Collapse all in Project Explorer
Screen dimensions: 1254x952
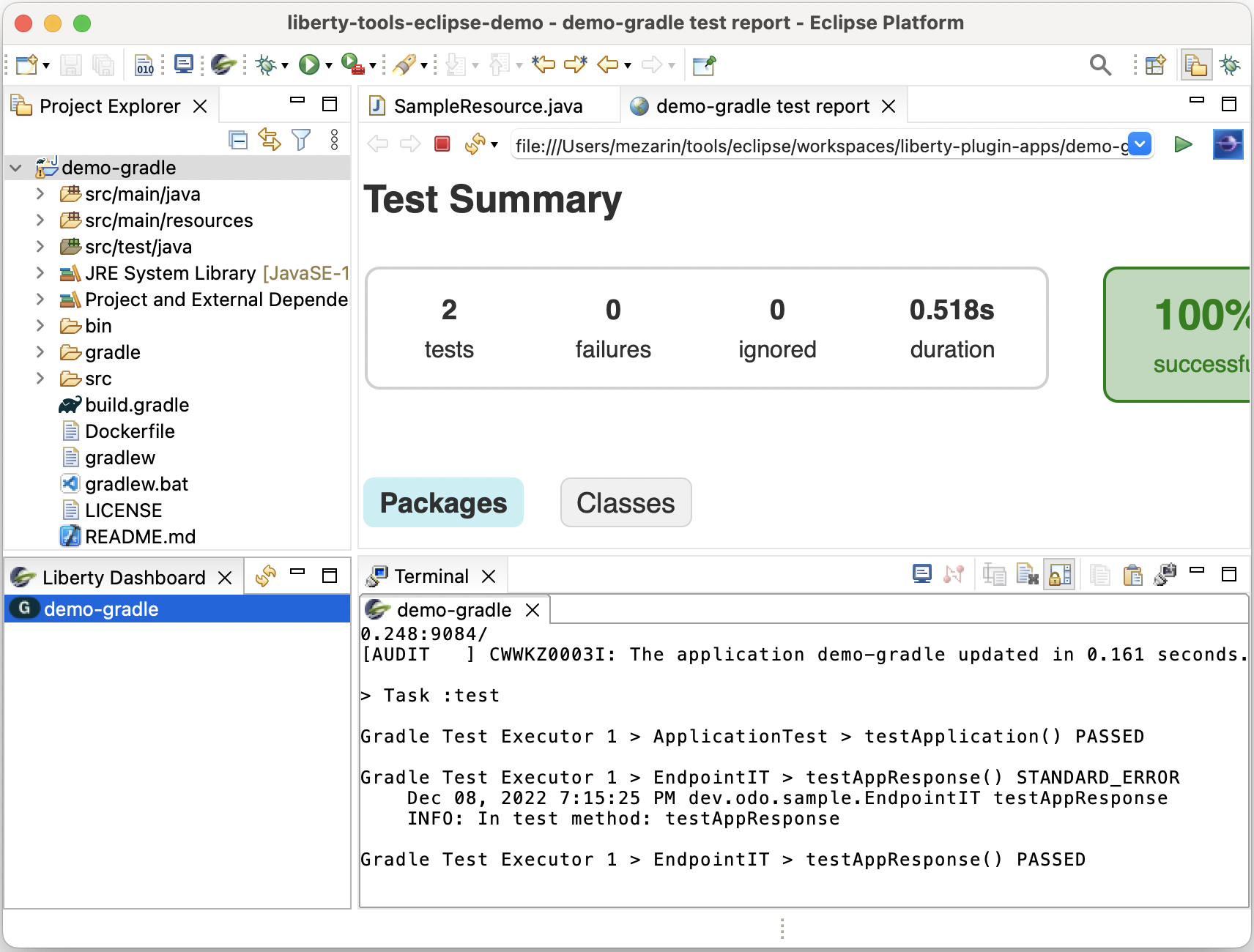238,140
